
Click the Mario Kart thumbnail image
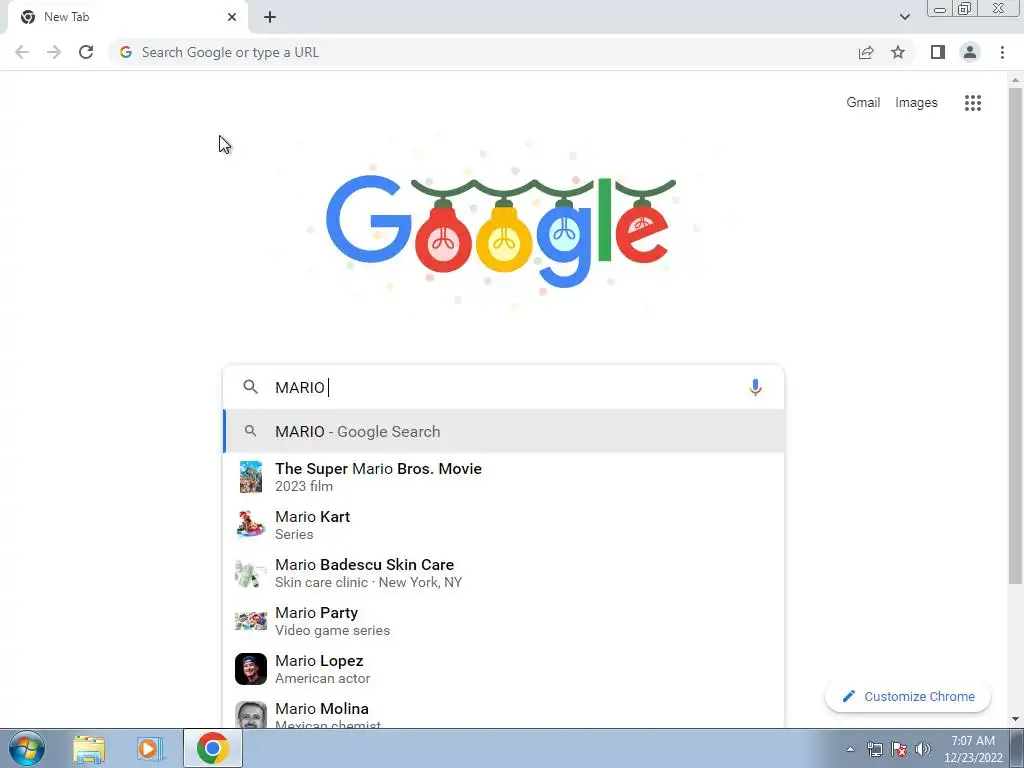point(251,525)
